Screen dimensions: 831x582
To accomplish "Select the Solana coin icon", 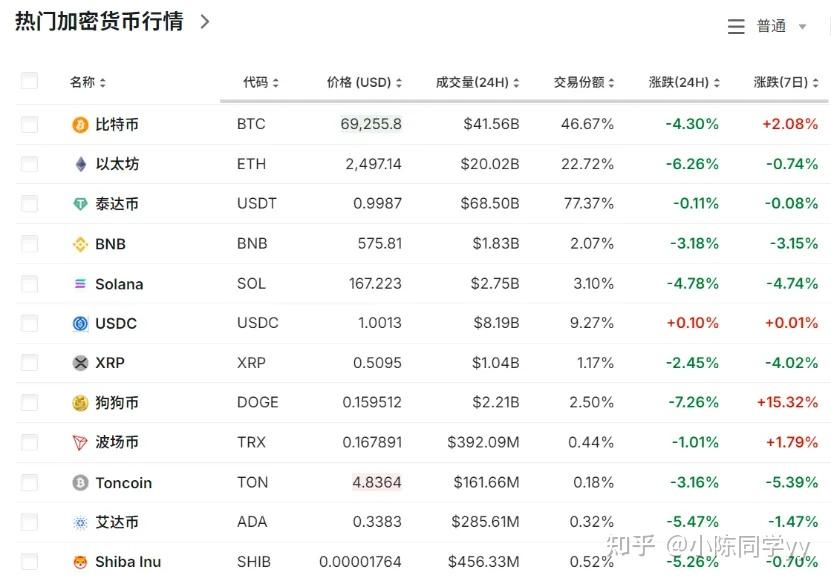I will (x=78, y=284).
